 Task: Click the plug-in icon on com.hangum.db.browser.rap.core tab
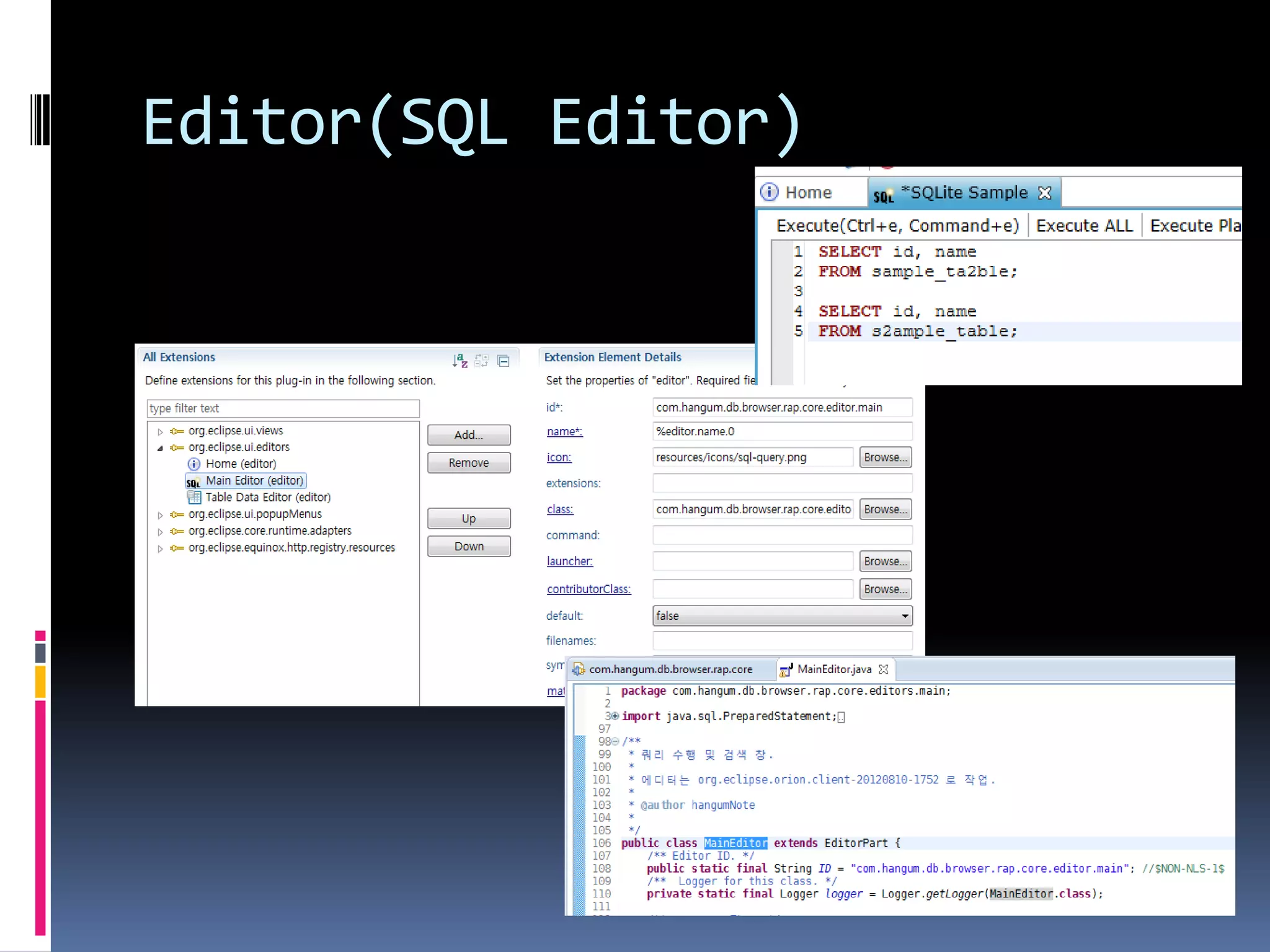pos(579,669)
